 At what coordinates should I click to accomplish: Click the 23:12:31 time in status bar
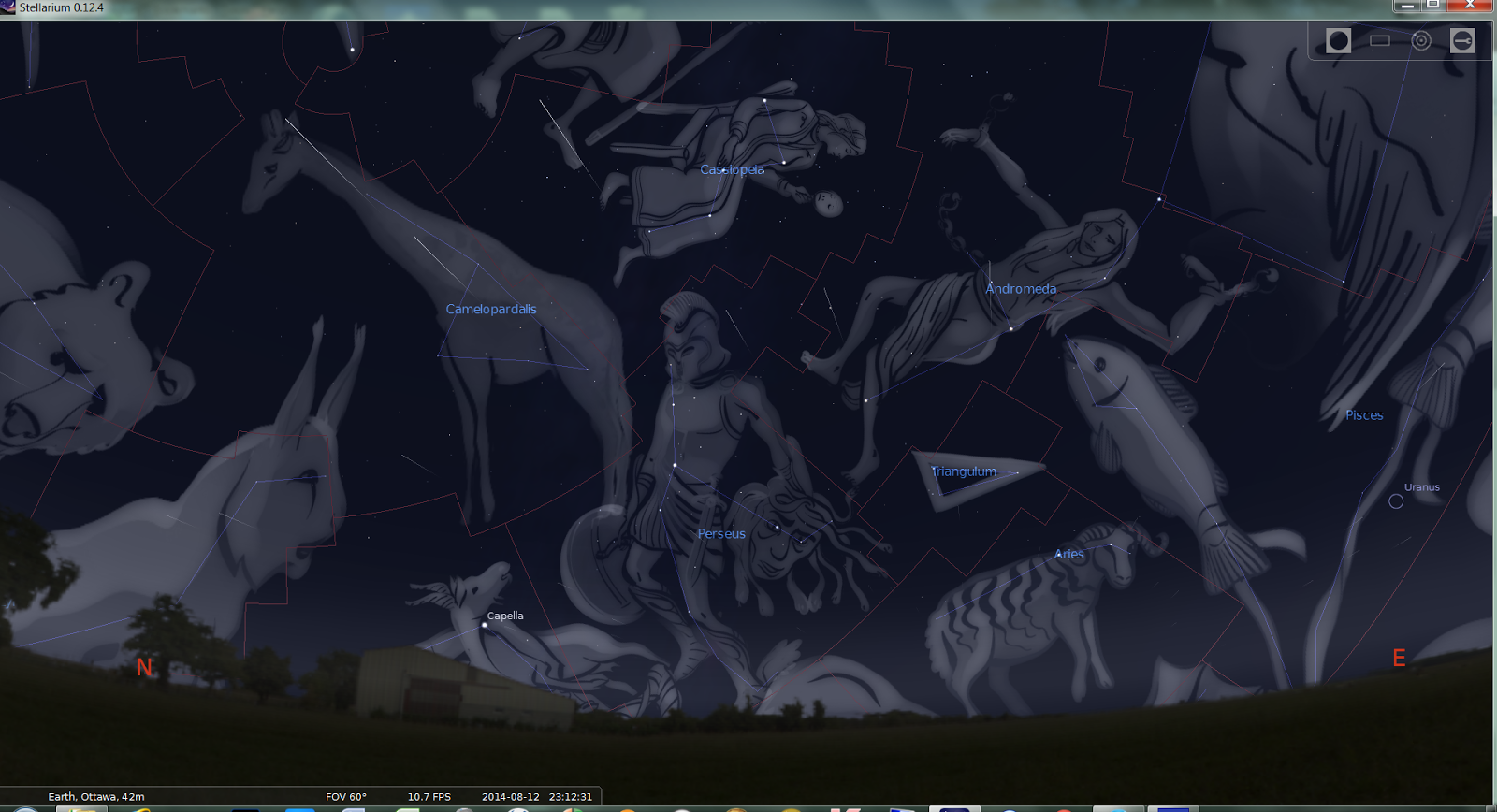tap(571, 797)
